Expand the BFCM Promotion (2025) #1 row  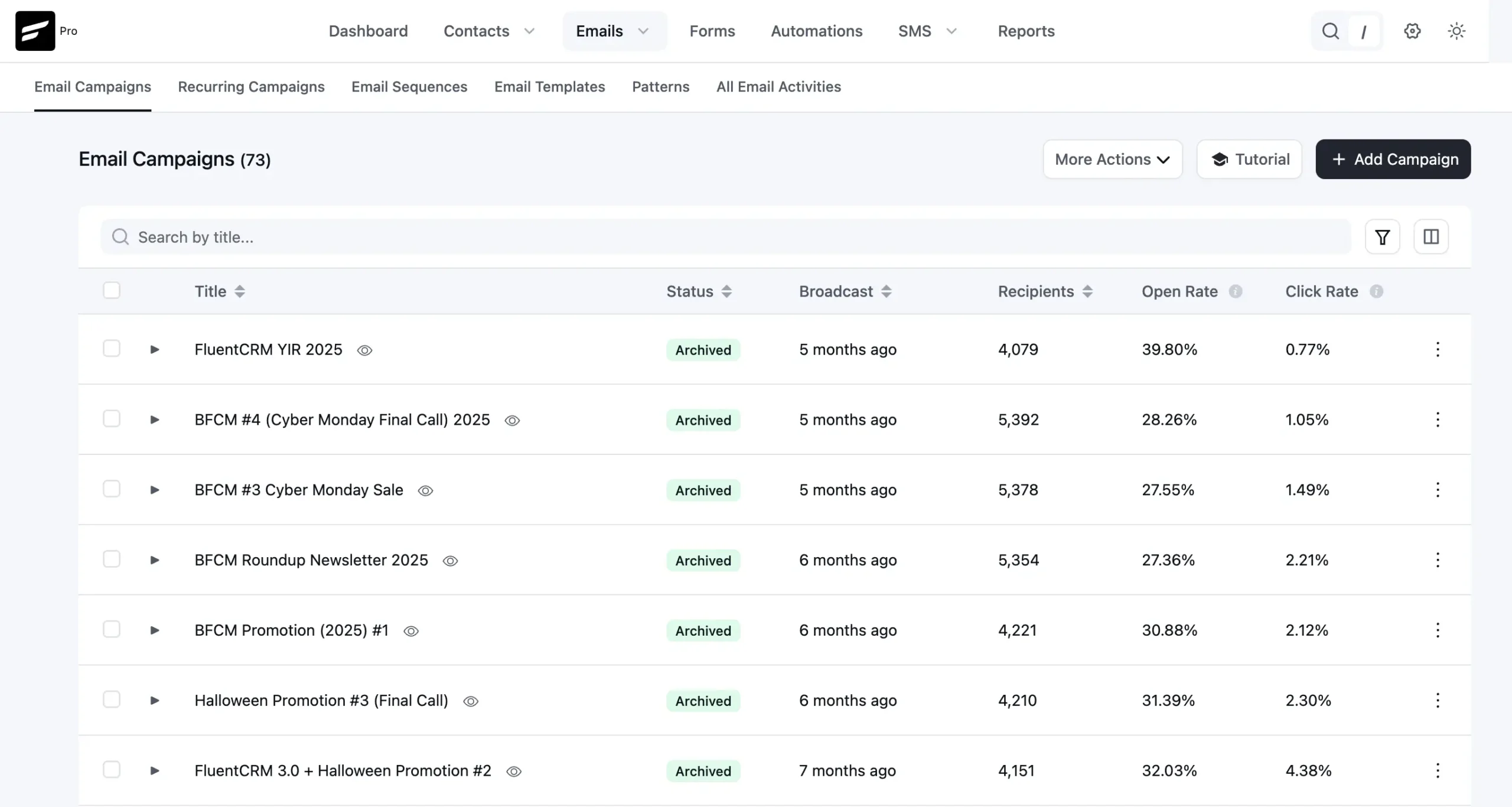(x=155, y=631)
